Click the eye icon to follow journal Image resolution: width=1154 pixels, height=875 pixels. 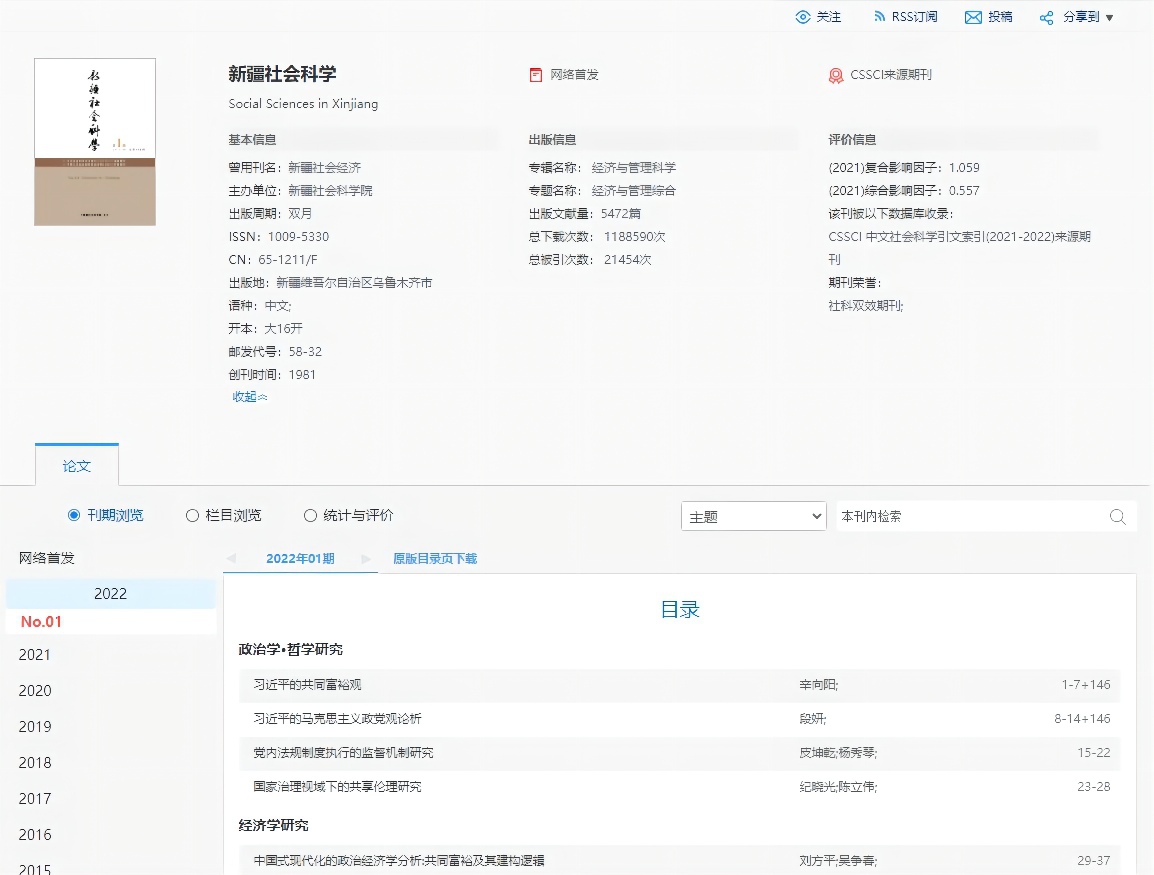[802, 17]
